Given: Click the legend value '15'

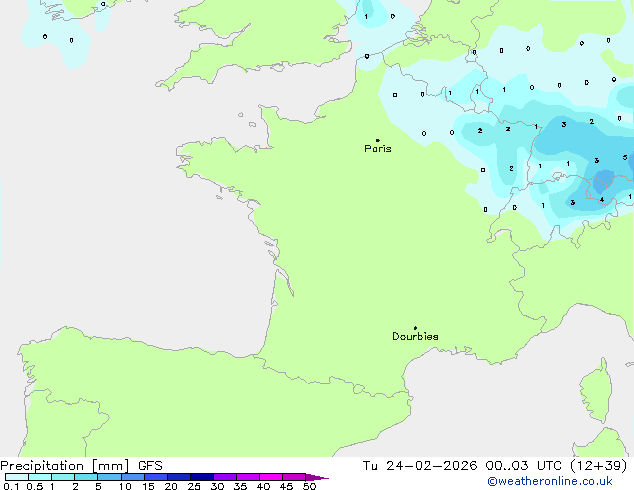Looking at the screenshot, I should pos(148,486).
